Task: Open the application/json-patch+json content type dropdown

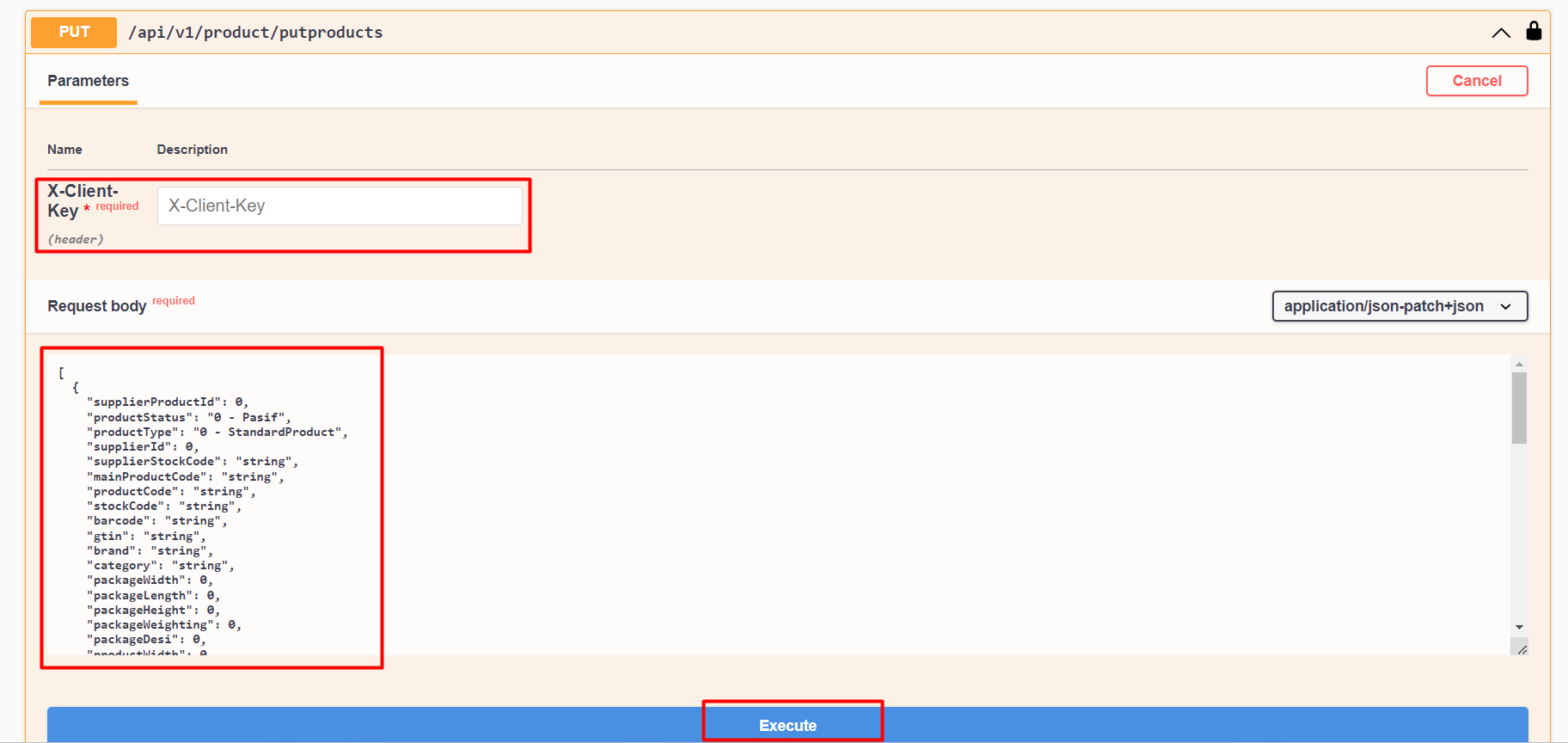Action: pyautogui.click(x=1400, y=306)
